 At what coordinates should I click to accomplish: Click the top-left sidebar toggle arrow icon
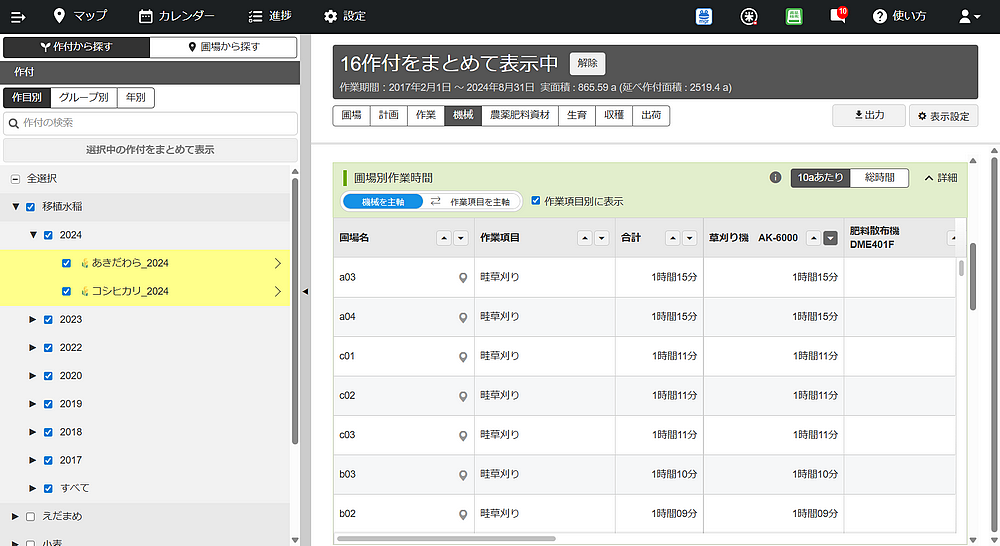tap(17, 16)
